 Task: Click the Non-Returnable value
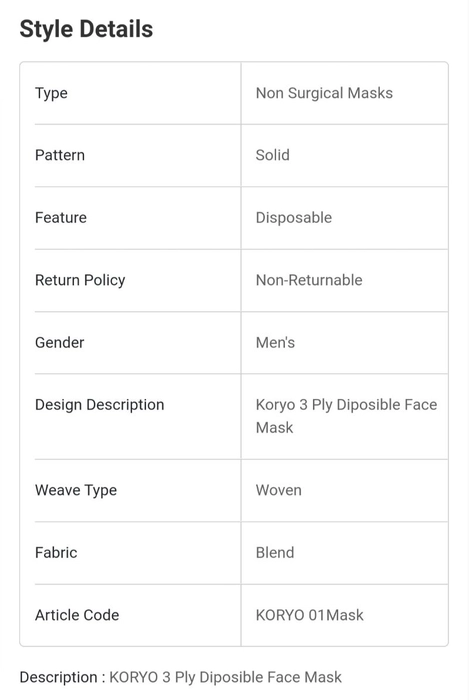(x=309, y=280)
